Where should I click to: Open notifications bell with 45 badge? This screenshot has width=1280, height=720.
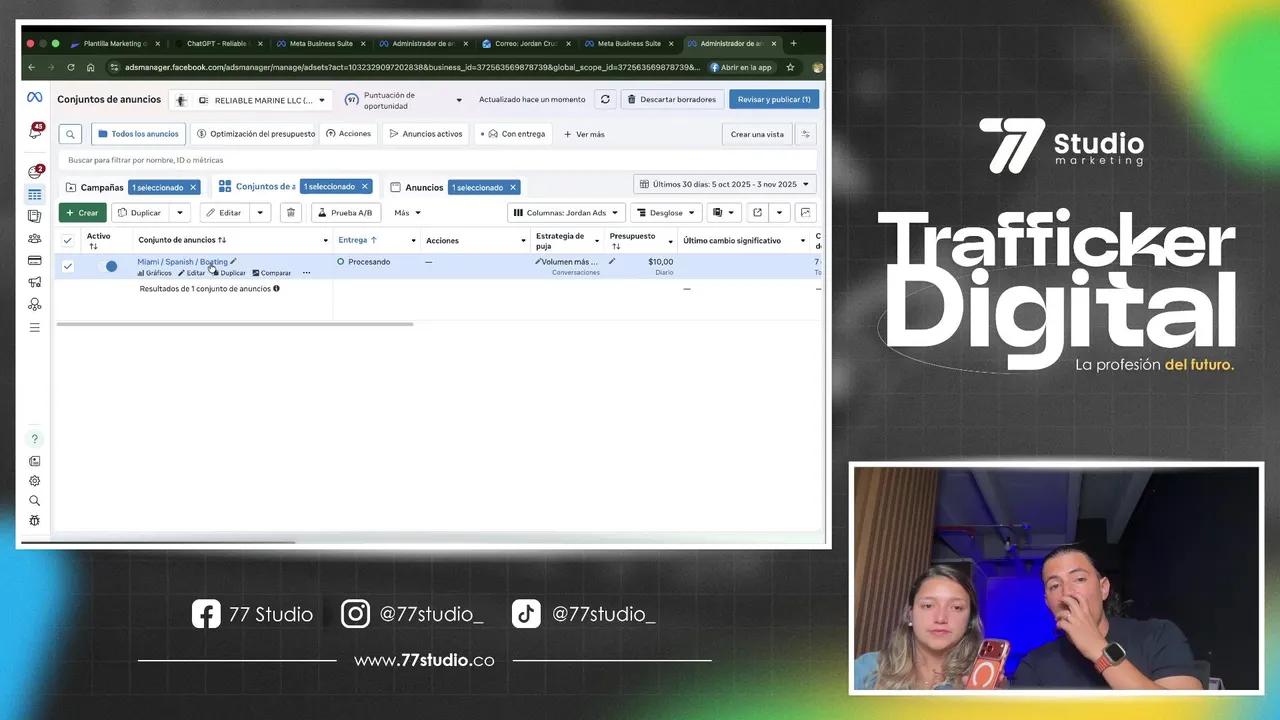(35, 132)
